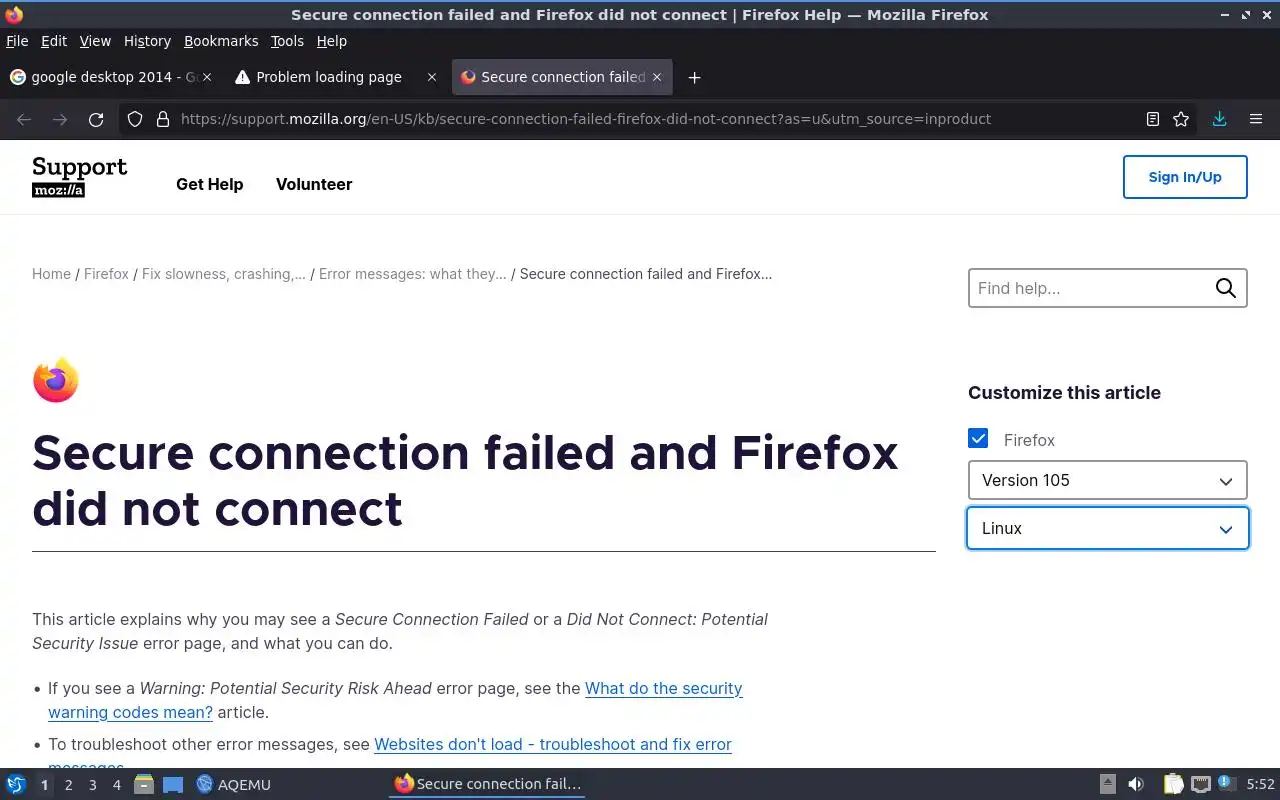
Task: Open the downloads panel
Action: [x=1219, y=119]
